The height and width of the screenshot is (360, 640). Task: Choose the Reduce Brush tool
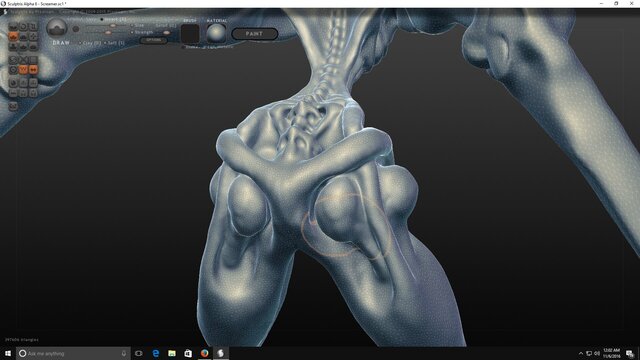point(13,60)
